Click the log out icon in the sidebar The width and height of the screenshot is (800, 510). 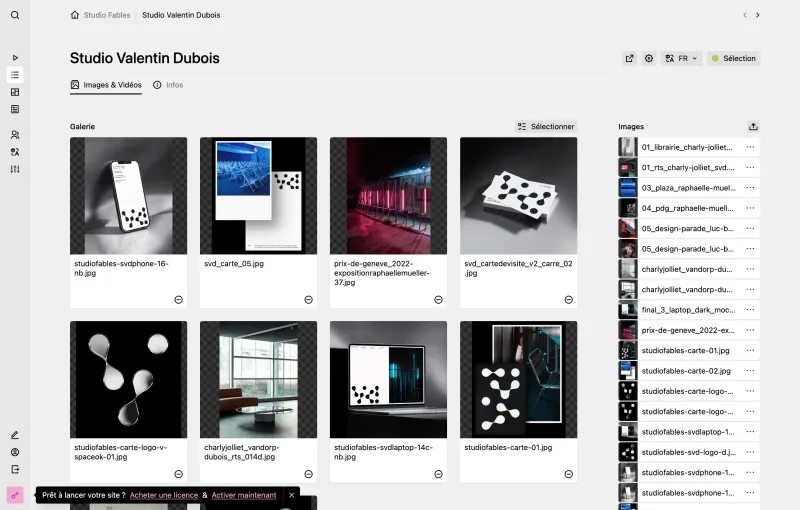15,469
